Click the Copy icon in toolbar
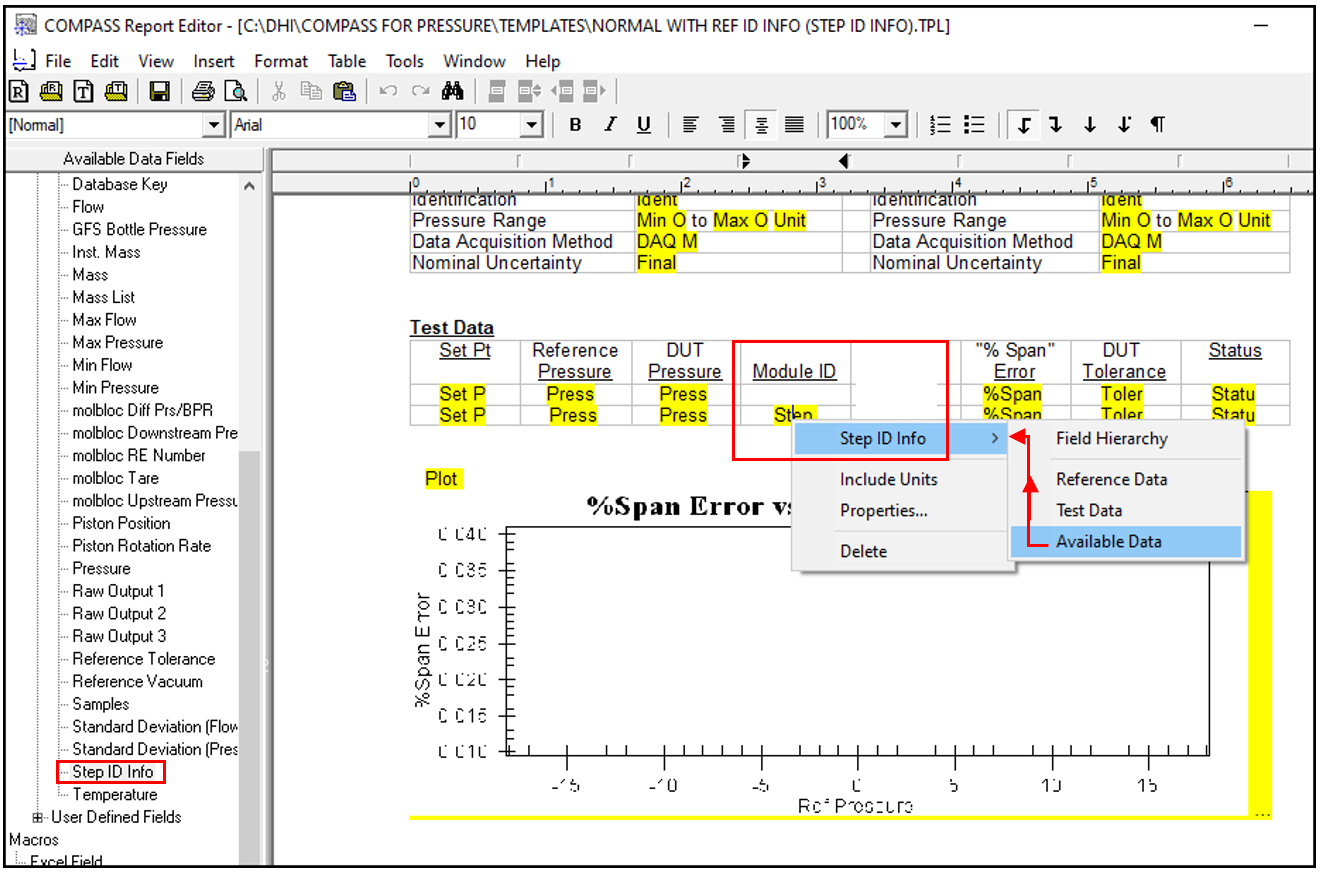 point(311,92)
